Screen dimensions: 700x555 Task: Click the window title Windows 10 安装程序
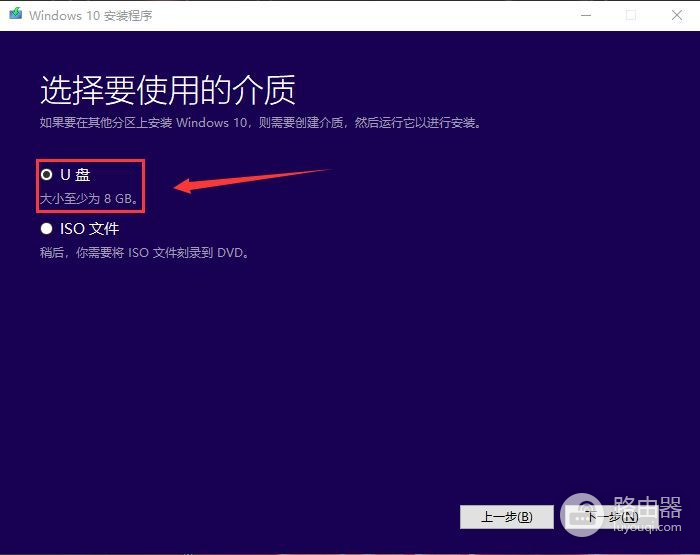[91, 16]
